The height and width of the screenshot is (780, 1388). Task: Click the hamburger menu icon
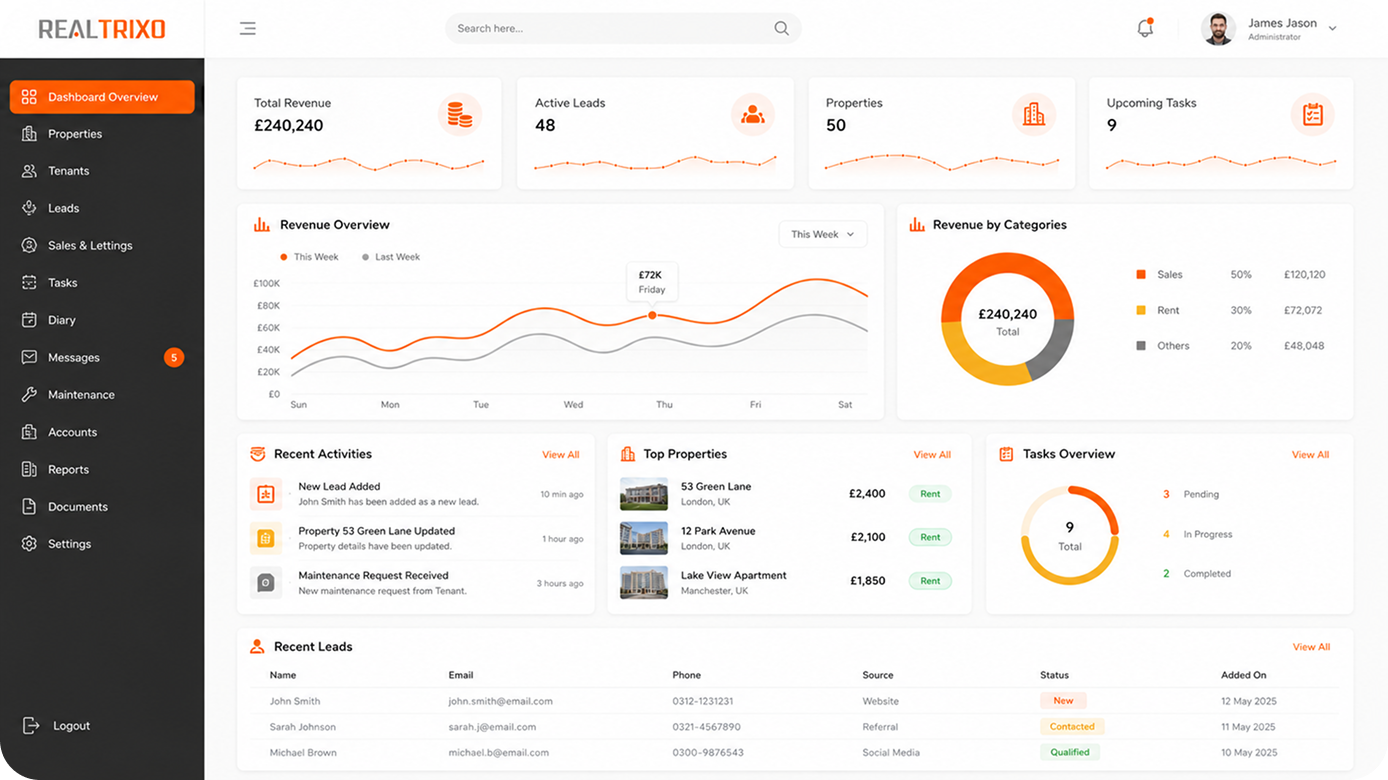click(248, 28)
